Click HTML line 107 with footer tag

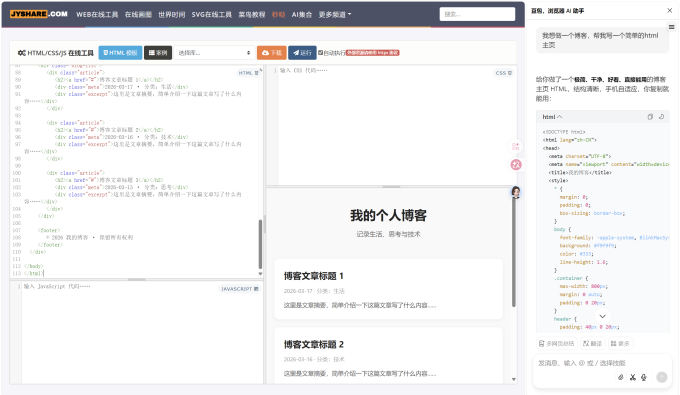click(x=49, y=230)
